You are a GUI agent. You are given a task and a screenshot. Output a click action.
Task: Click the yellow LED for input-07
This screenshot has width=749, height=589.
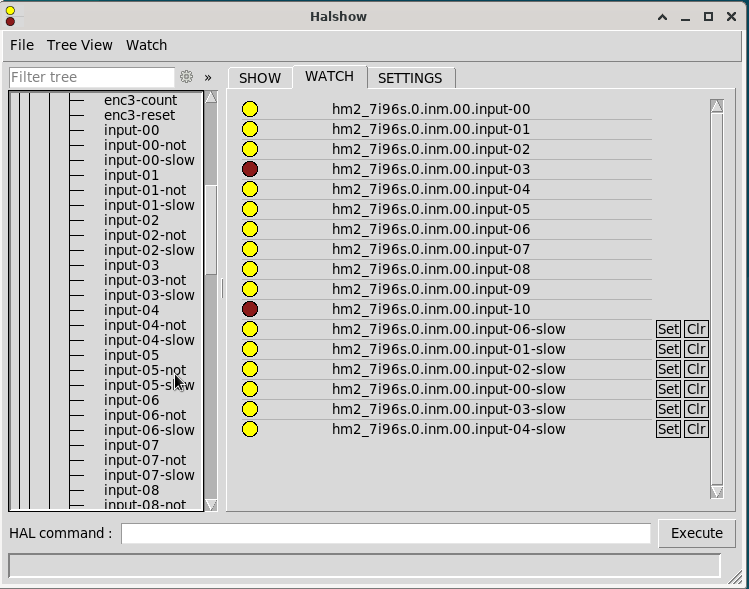[x=250, y=249]
